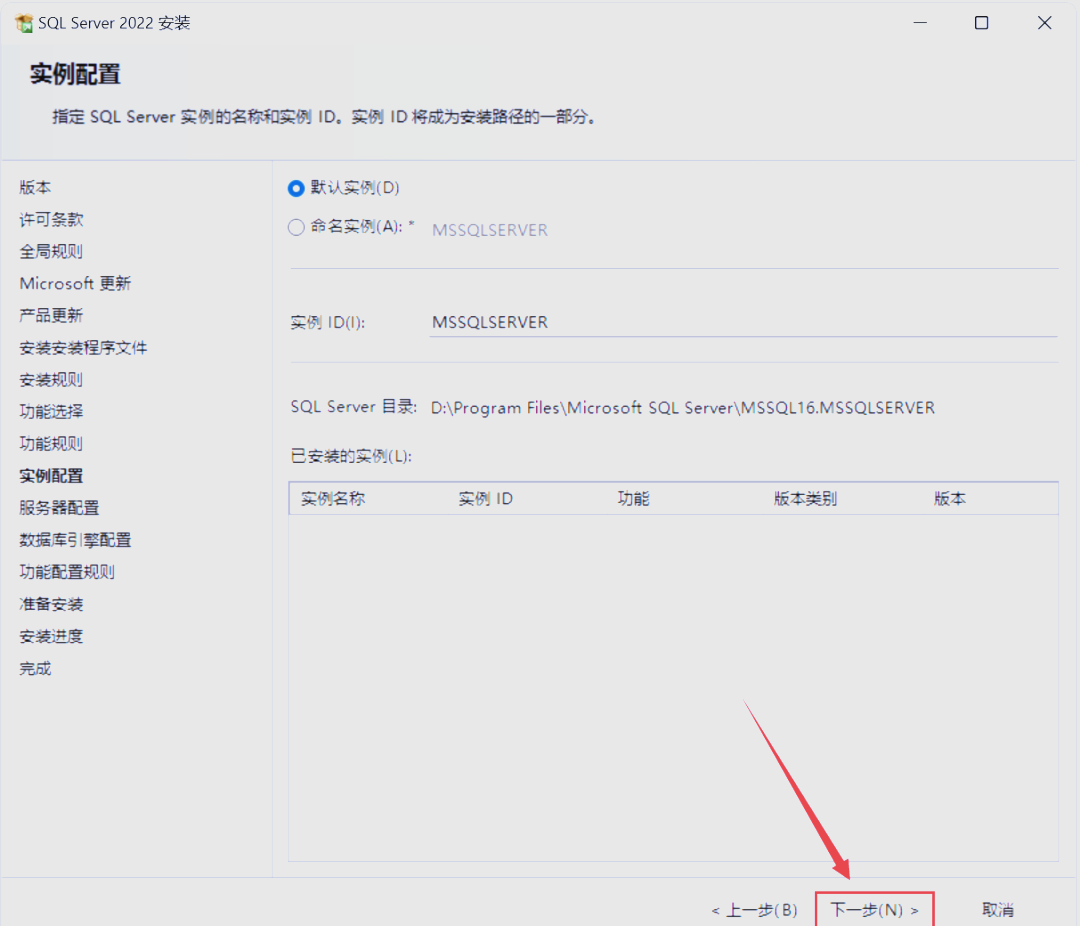Viewport: 1080px width, 926px height.
Task: Click the 已安装的实例(L) label
Action: [351, 456]
